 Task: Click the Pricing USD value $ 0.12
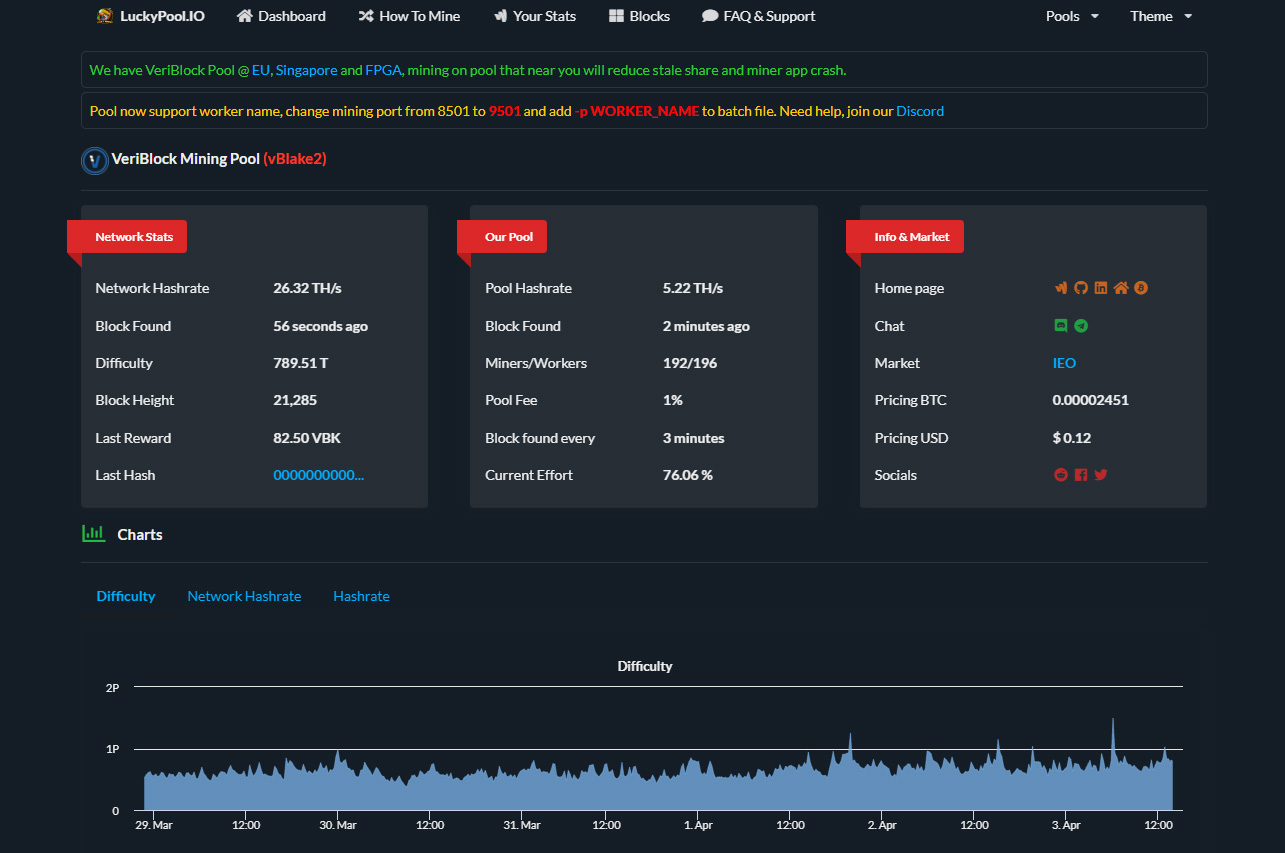point(1072,438)
